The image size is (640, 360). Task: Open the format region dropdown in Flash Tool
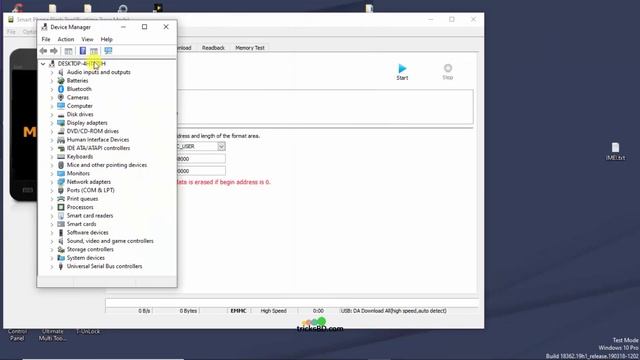(221, 146)
